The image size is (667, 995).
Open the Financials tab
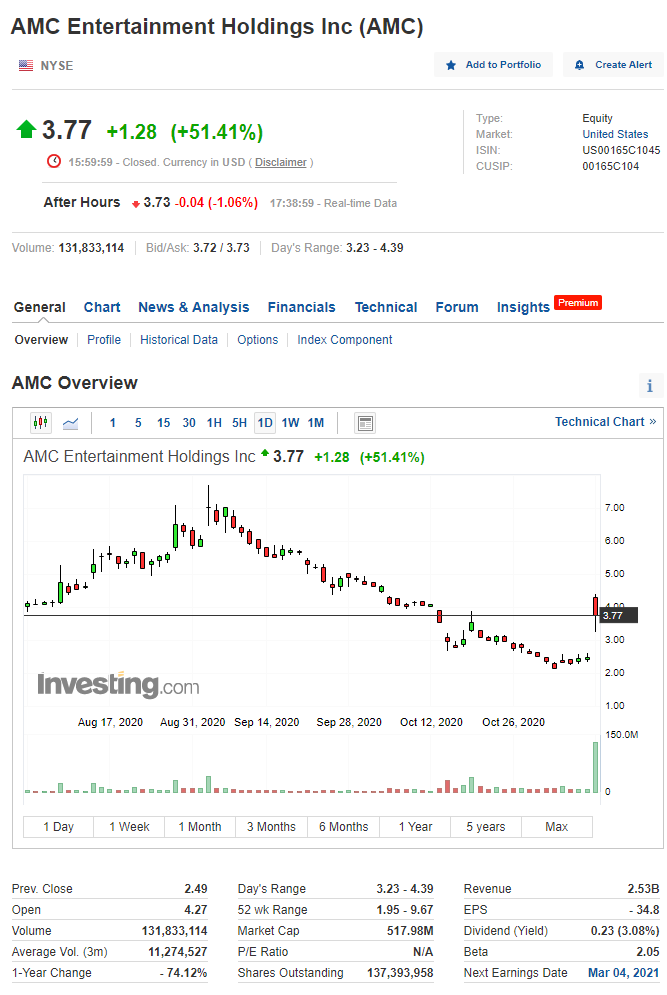pos(301,307)
